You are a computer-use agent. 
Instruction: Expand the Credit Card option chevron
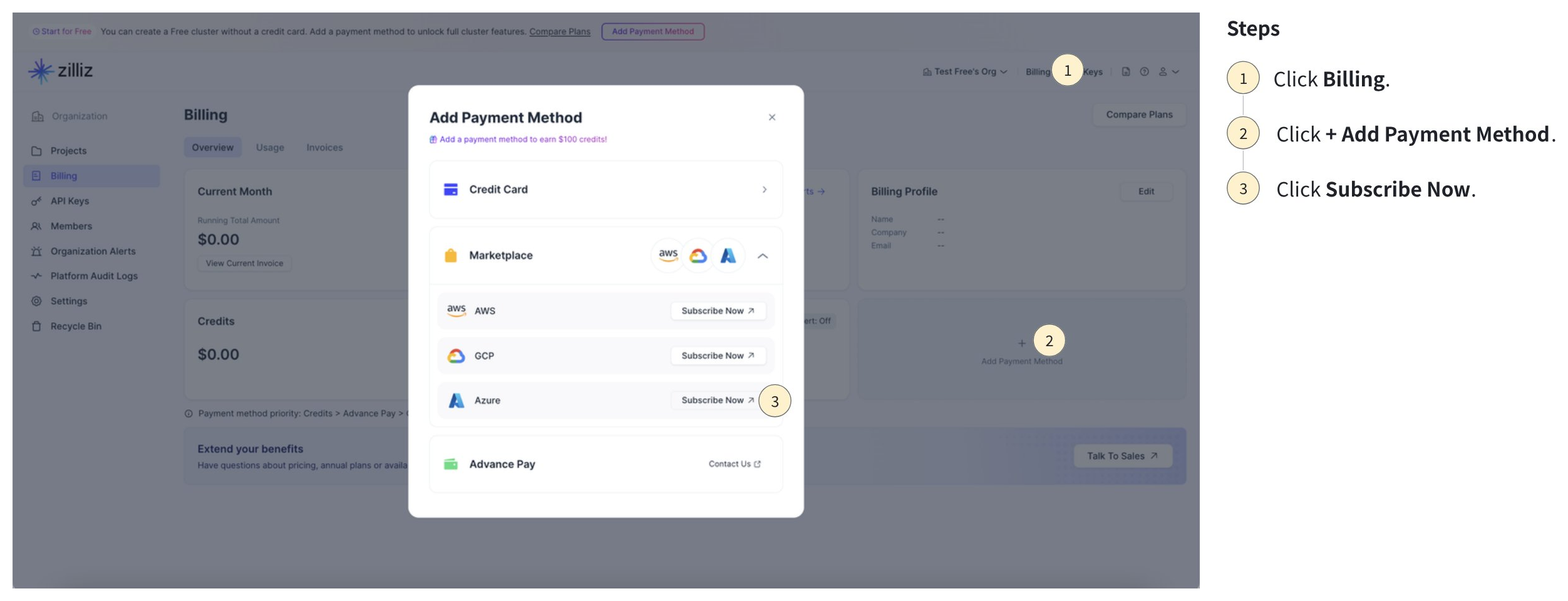click(x=765, y=190)
